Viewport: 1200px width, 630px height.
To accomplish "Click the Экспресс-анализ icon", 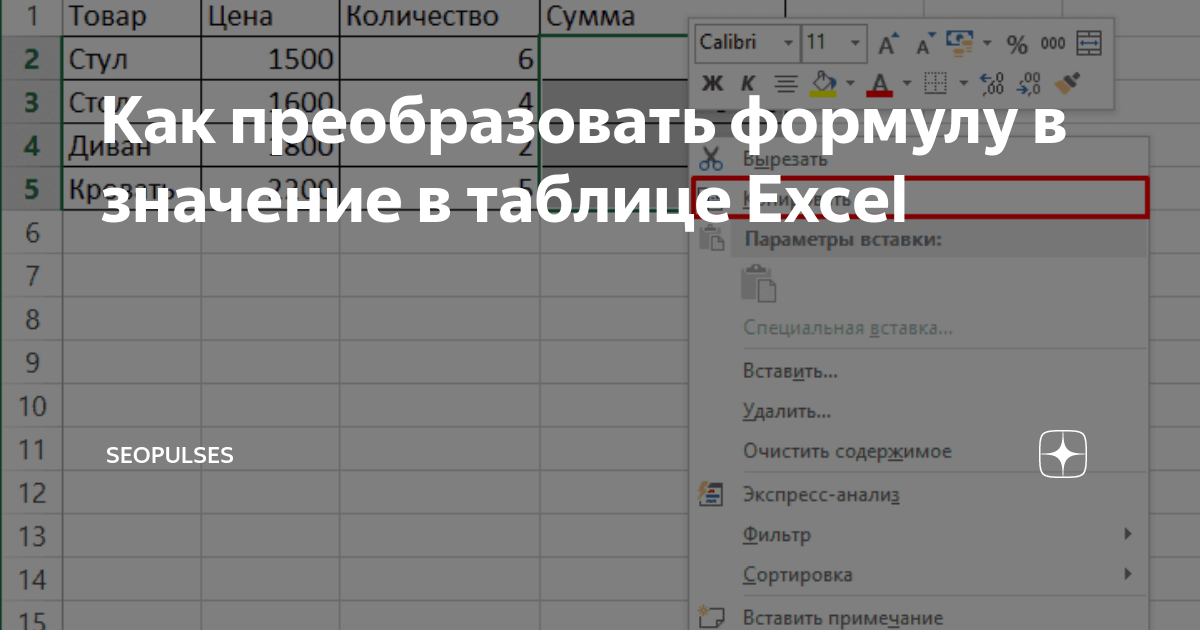I will [x=712, y=494].
